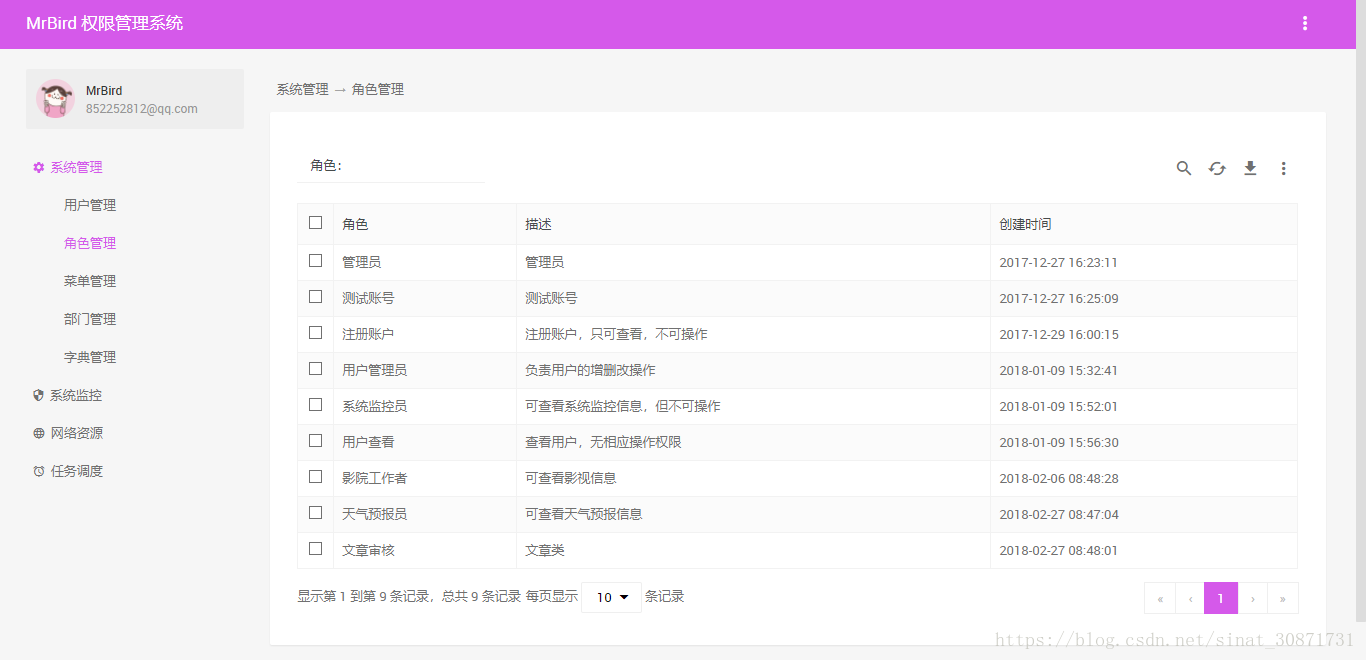The height and width of the screenshot is (660, 1366).
Task: Open the header three-dot menu
Action: (1305, 23)
